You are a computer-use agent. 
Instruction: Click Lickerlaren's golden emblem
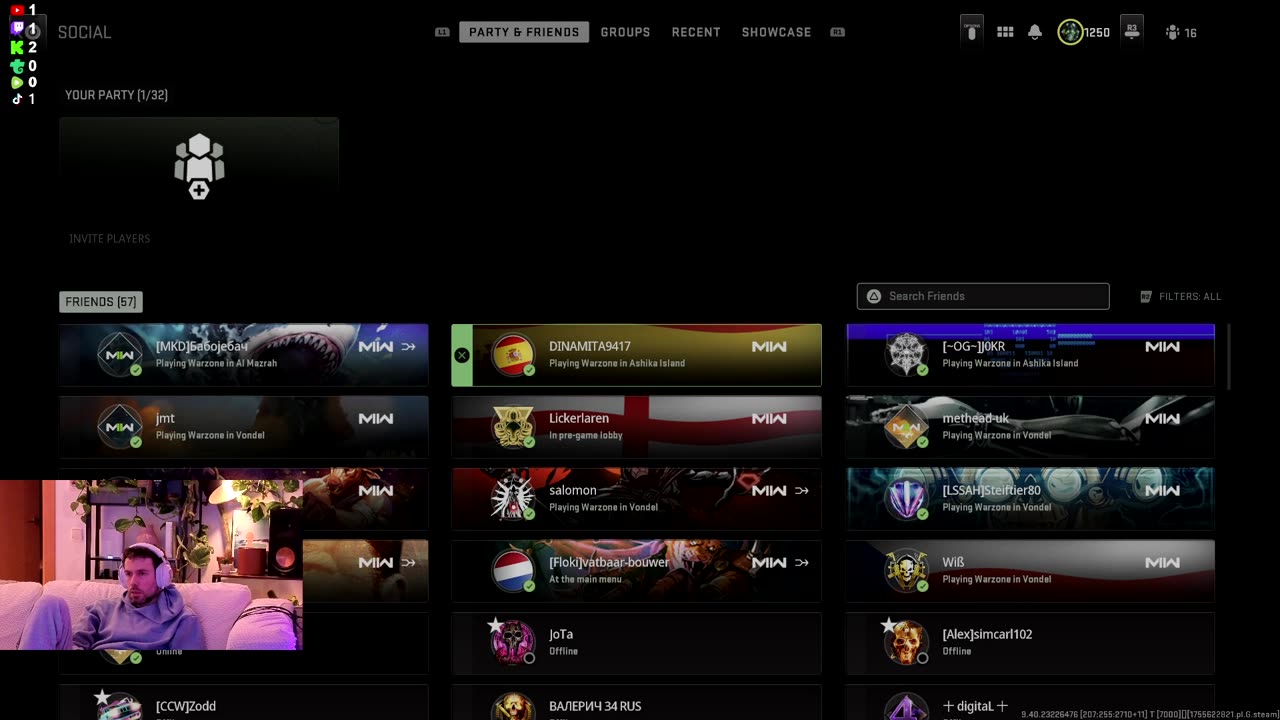[513, 427]
